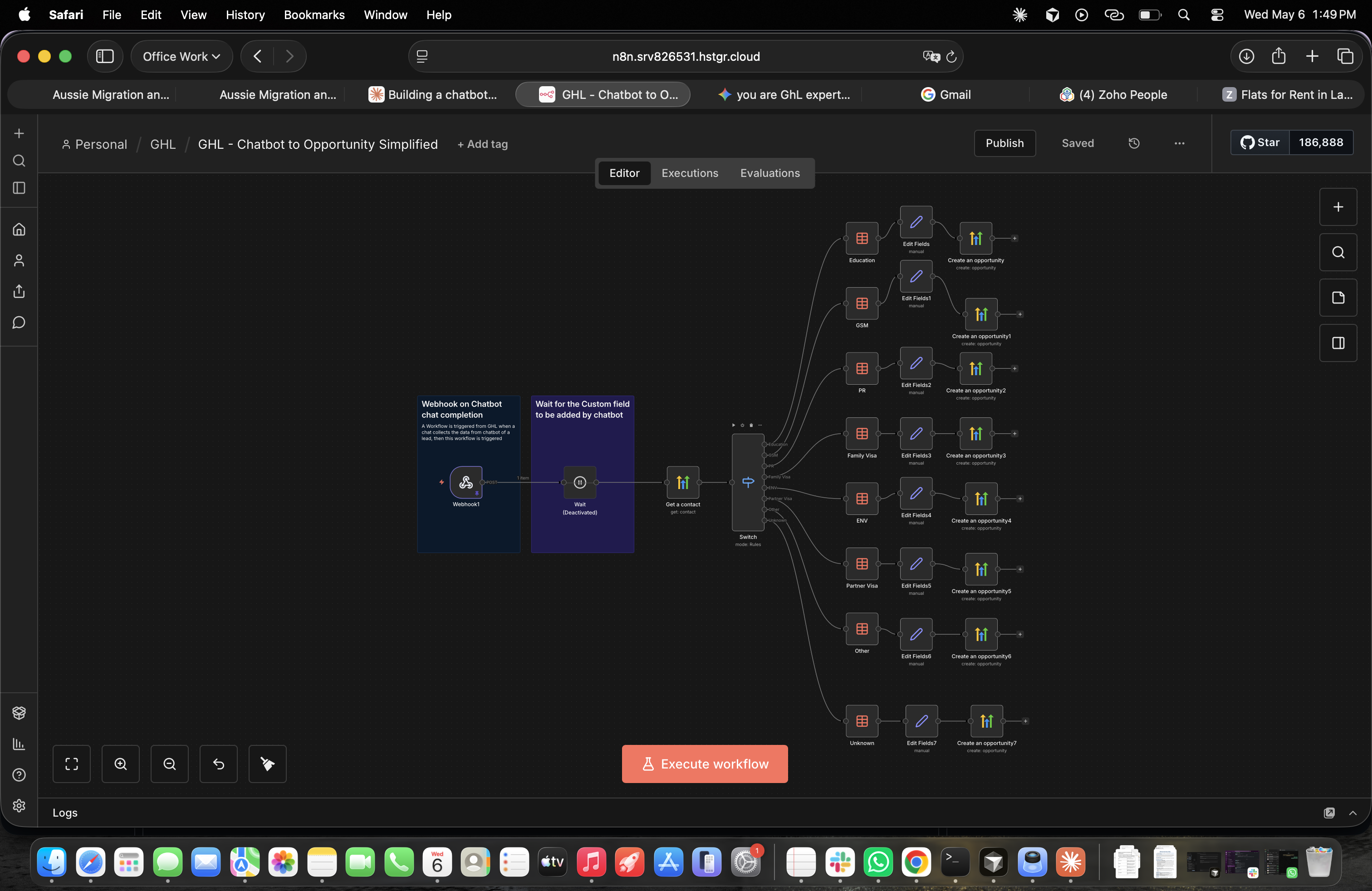The height and width of the screenshot is (891, 1372).
Task: Expand the Logs panel chevron
Action: point(1352,813)
